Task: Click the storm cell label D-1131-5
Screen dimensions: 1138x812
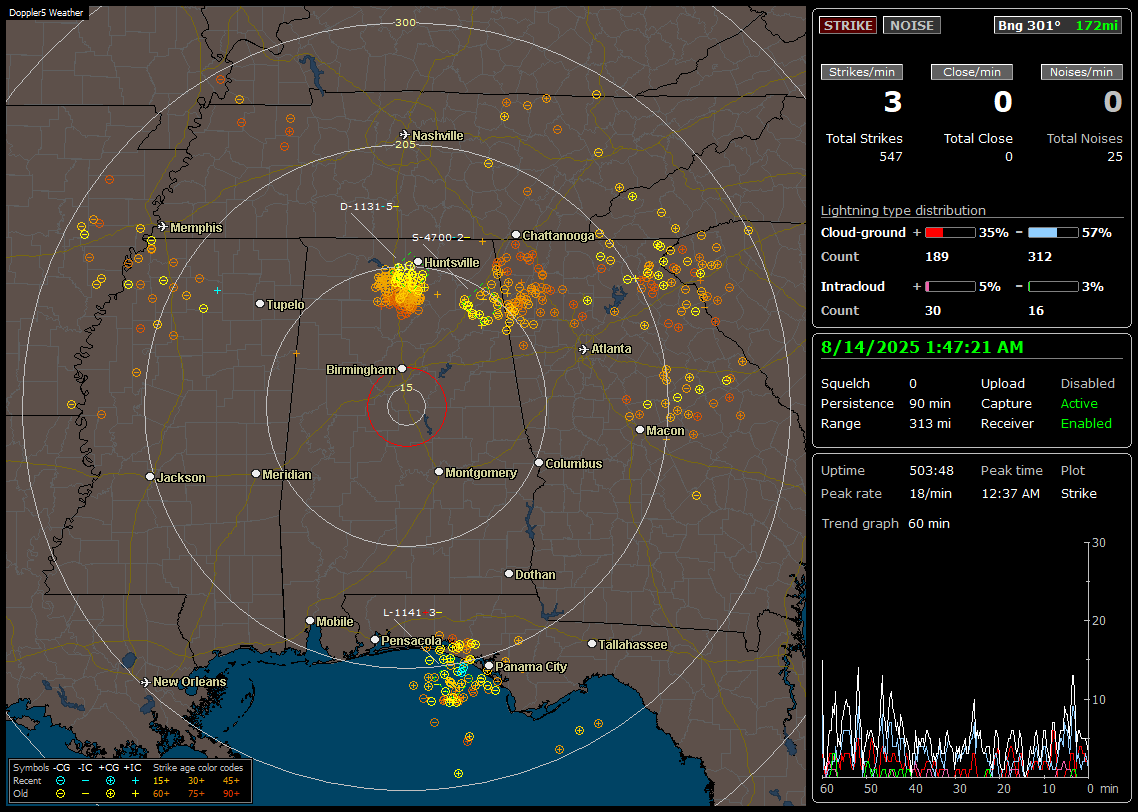Action: 367,207
